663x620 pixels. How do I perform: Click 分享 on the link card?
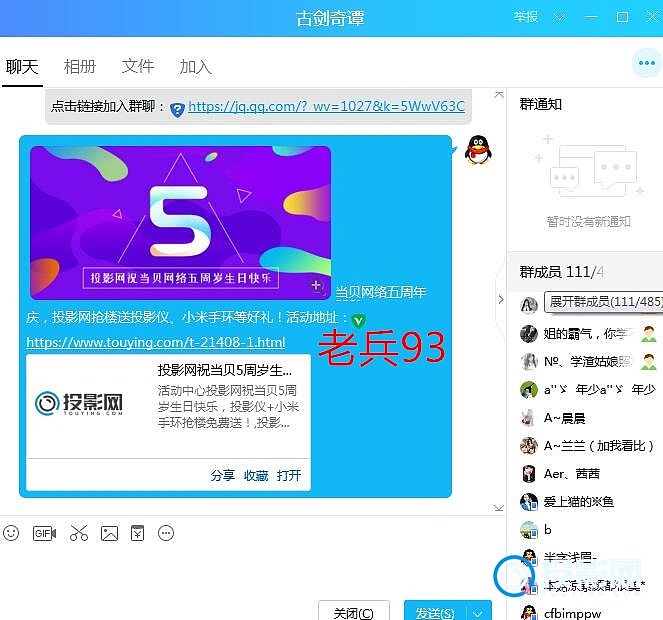(x=222, y=475)
